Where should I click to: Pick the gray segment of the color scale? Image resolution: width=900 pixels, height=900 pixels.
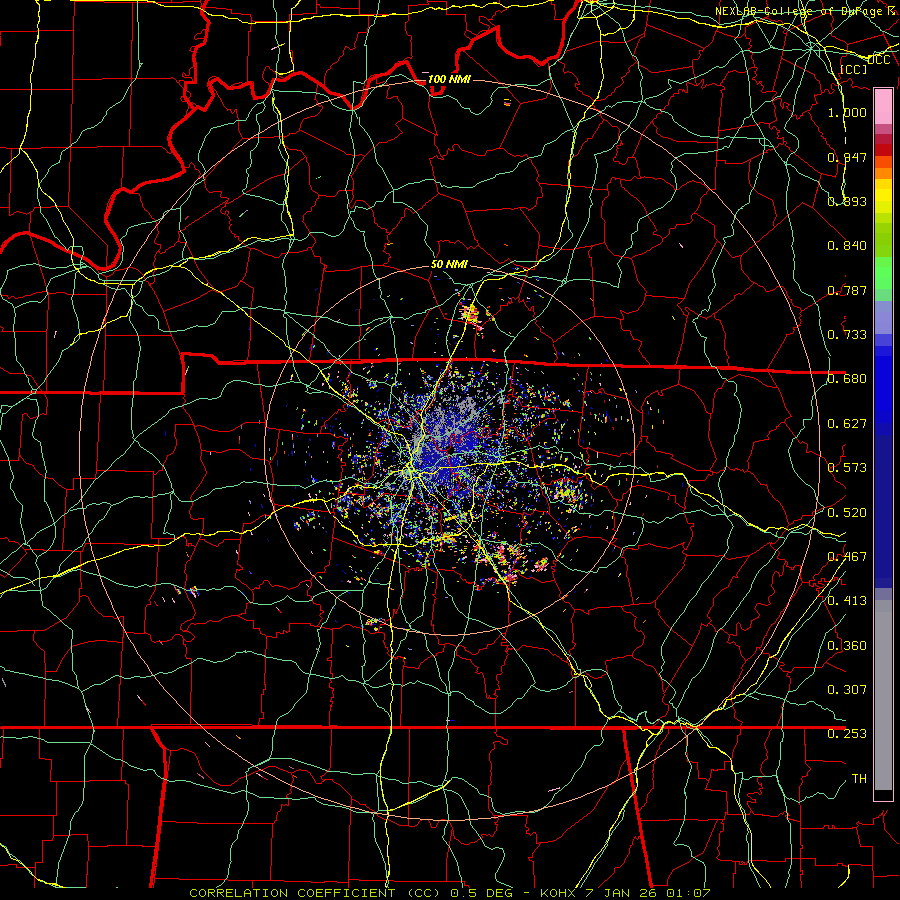click(883, 695)
